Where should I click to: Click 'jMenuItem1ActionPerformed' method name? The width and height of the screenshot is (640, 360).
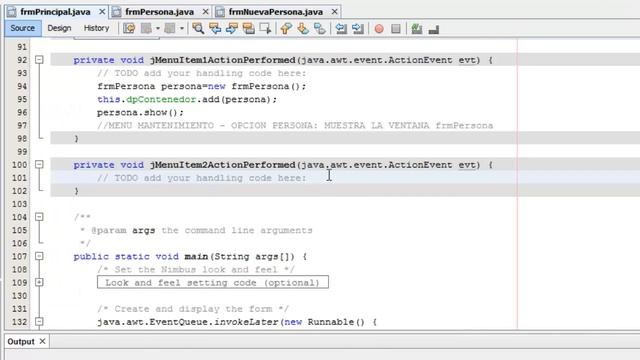pyautogui.click(x=222, y=60)
